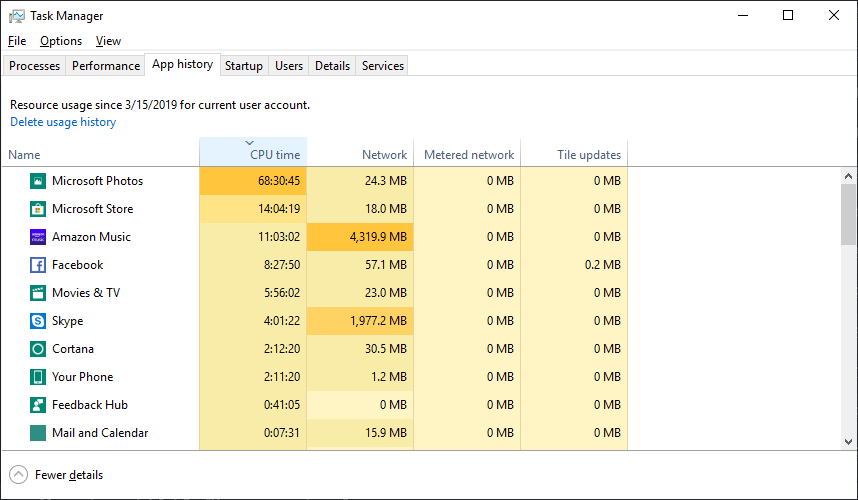858x500 pixels.
Task: Switch to the Processes tab
Action: 34,66
